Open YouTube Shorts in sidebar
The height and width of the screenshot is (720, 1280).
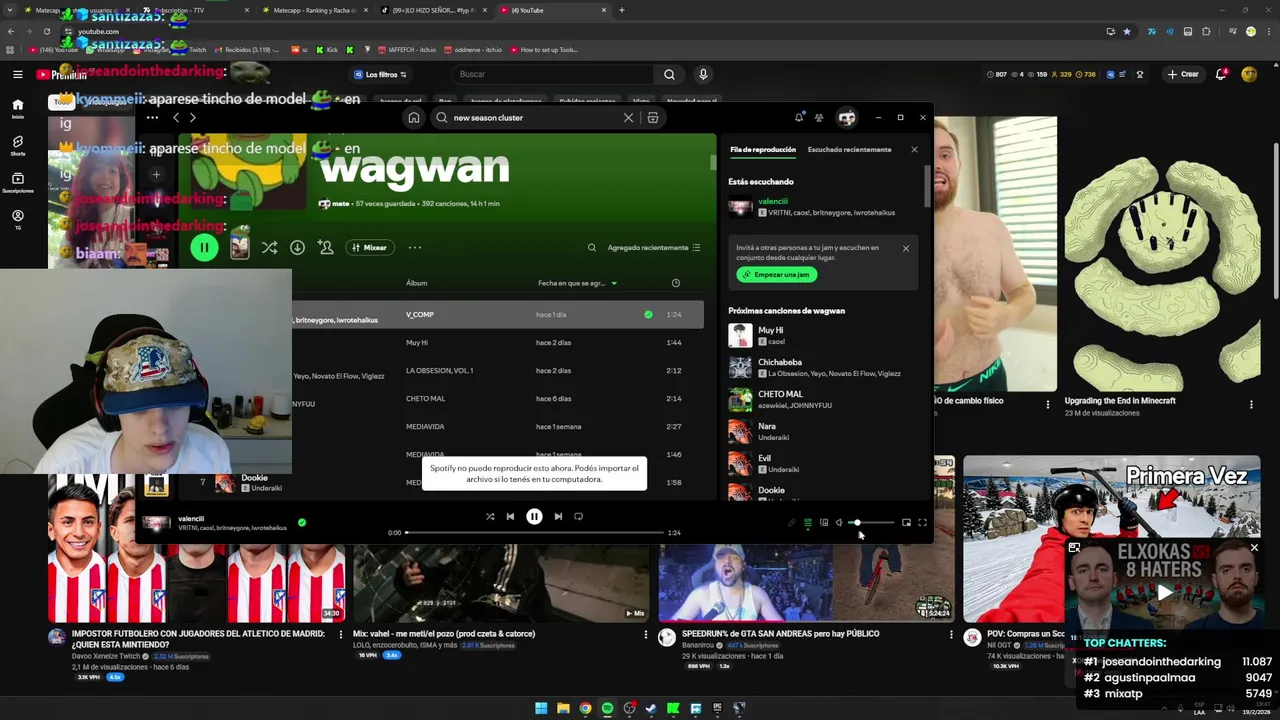coord(17,146)
